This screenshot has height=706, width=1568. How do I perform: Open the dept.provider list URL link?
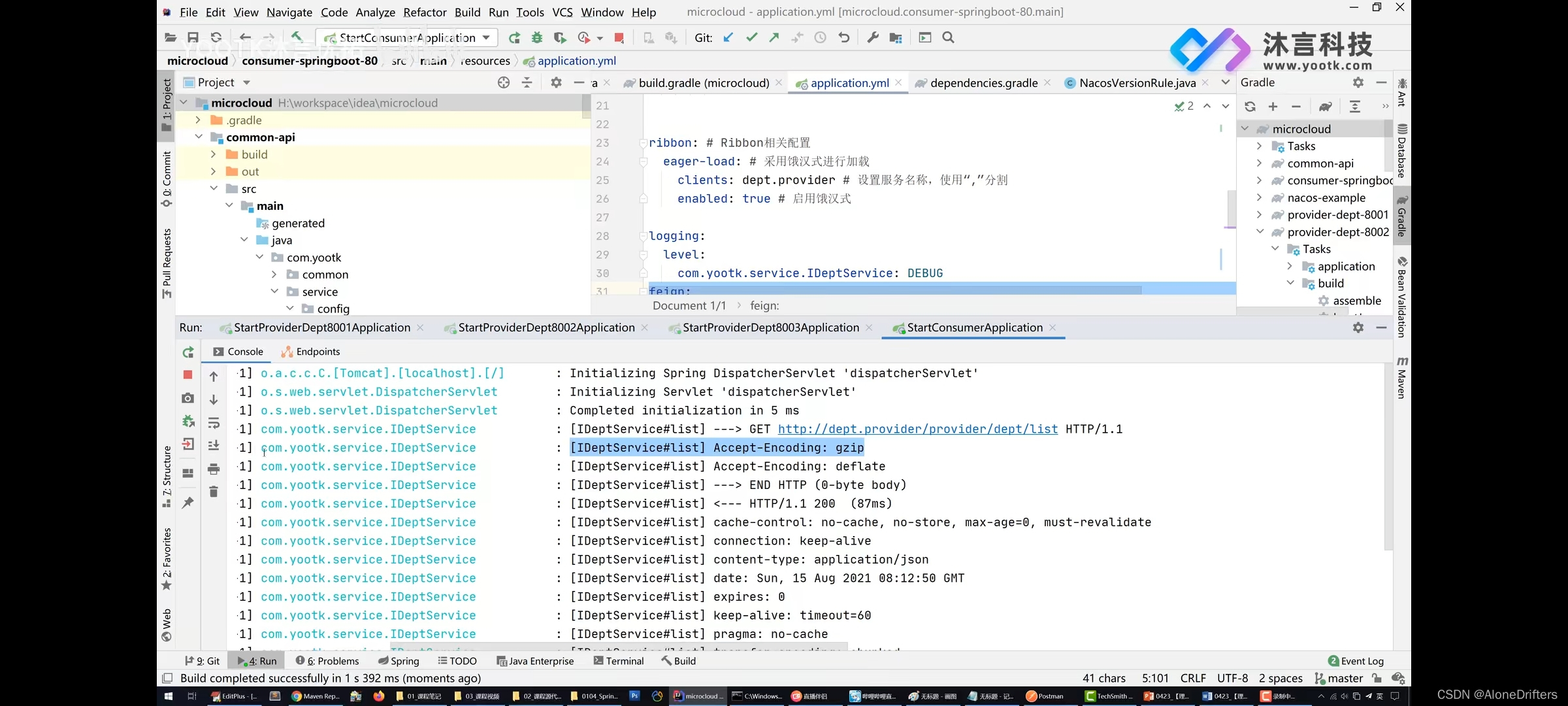pos(917,429)
